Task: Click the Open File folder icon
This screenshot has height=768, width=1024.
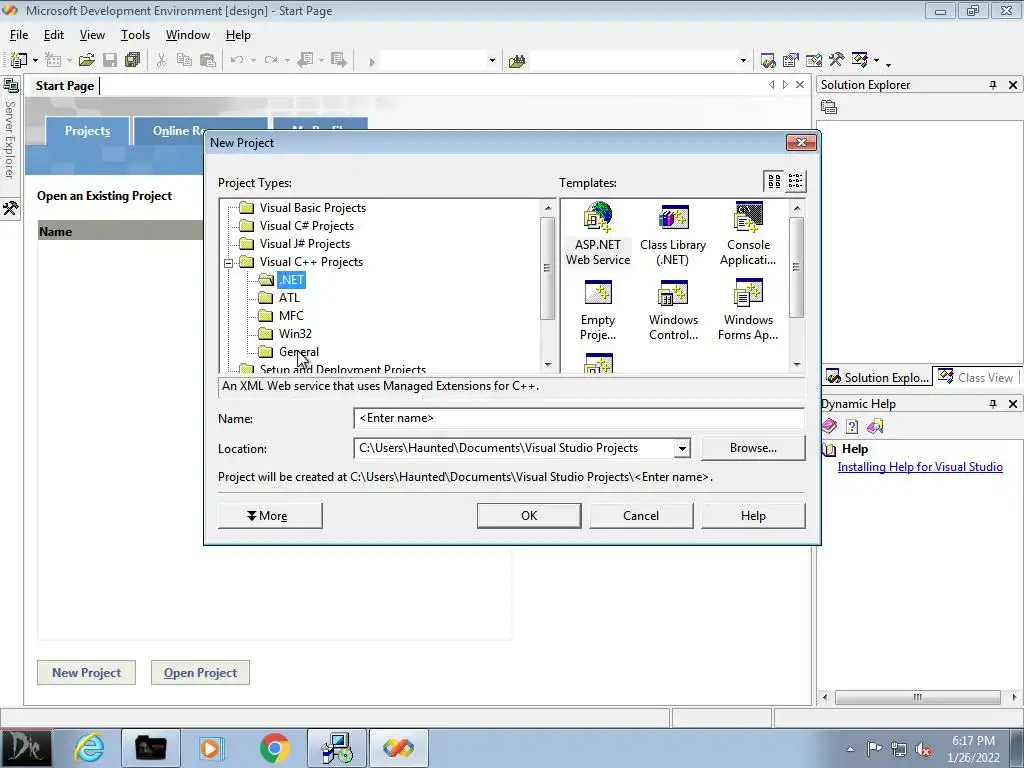Action: click(86, 61)
